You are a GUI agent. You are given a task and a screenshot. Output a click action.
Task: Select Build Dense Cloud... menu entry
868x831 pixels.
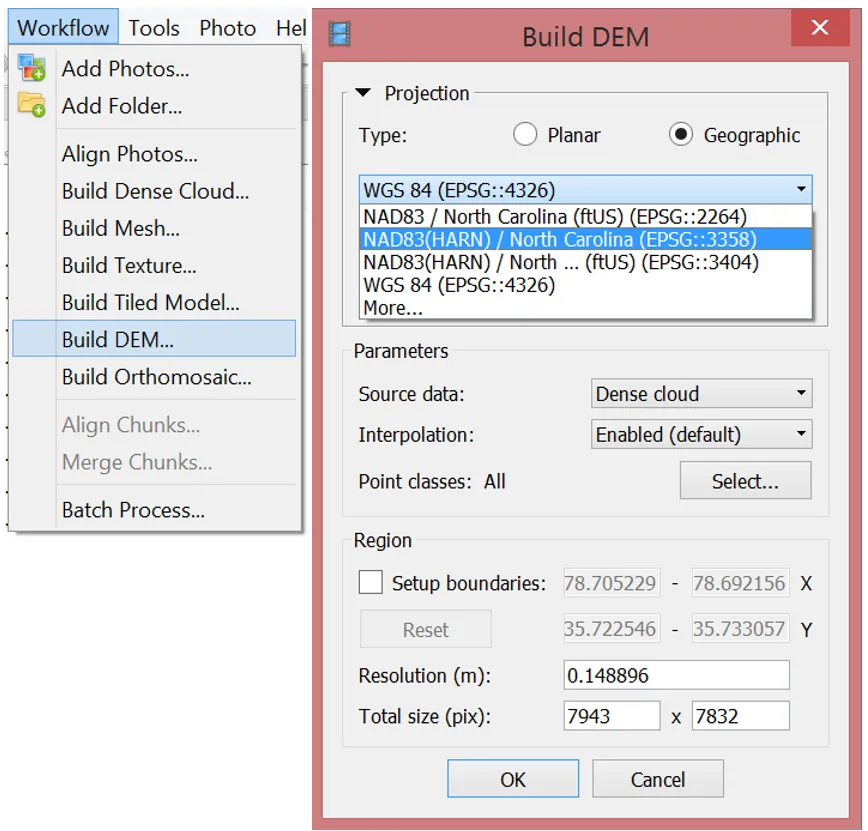[155, 191]
